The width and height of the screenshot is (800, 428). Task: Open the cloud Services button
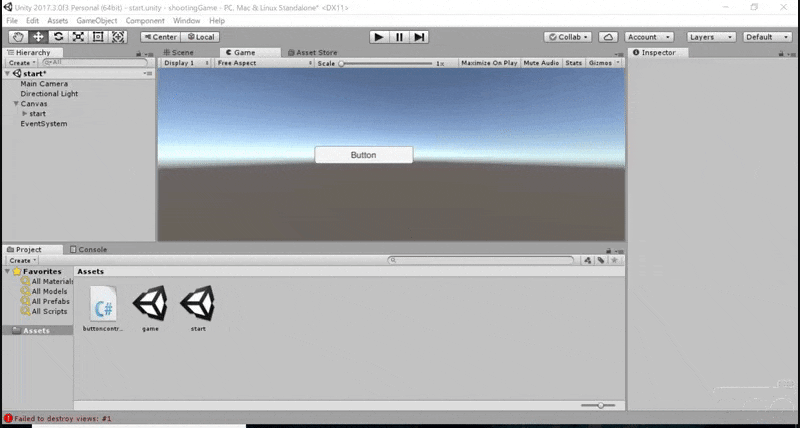point(608,37)
